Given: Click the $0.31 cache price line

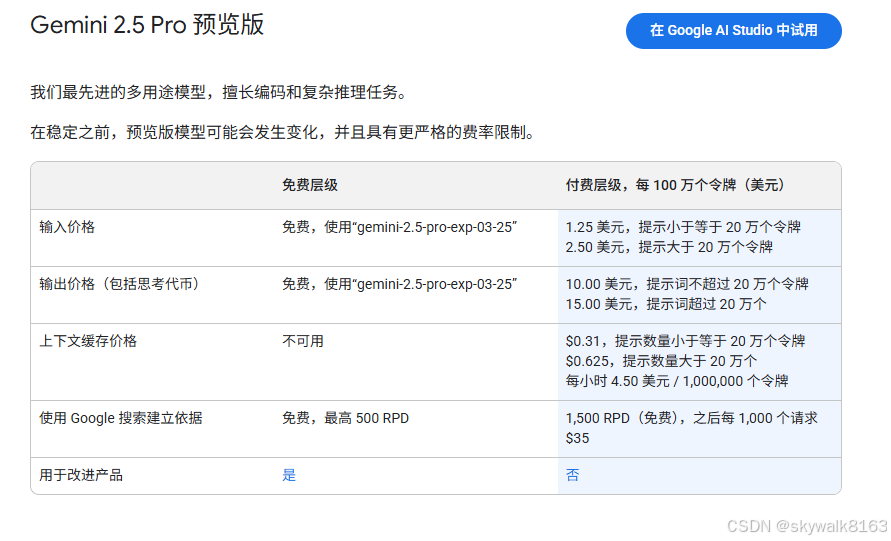Looking at the screenshot, I should tap(685, 341).
